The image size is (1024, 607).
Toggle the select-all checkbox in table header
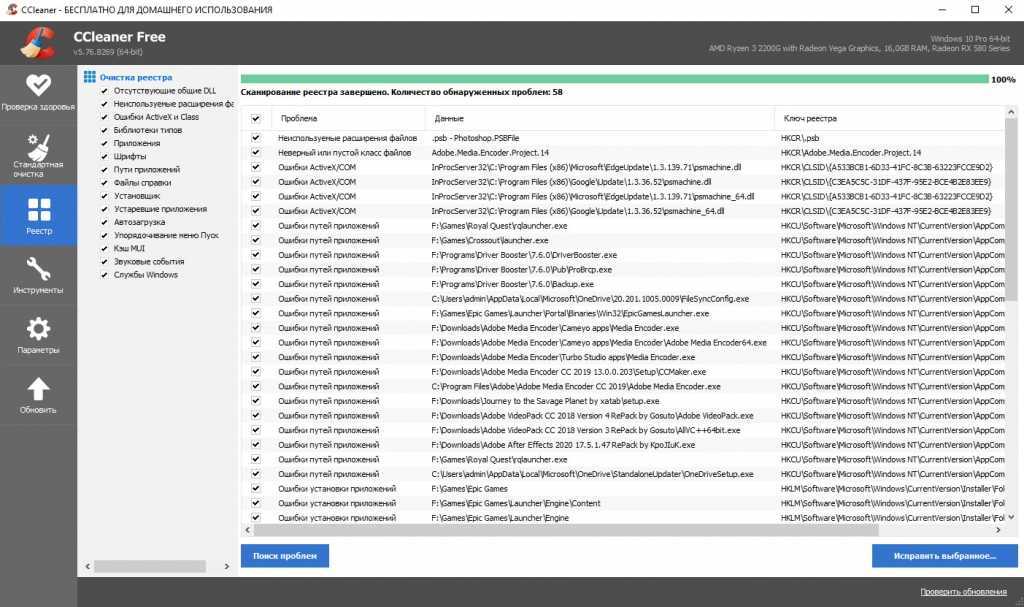256,118
